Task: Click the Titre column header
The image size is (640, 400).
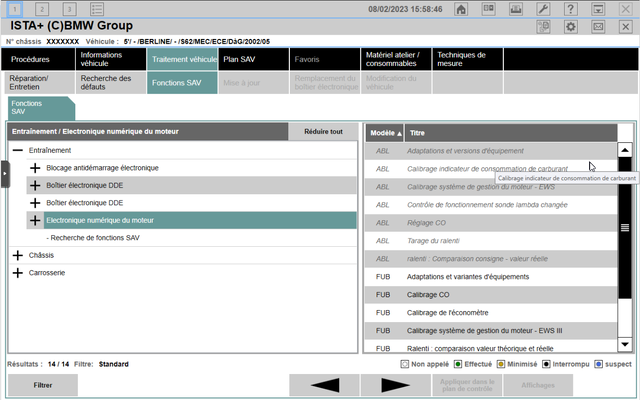Action: click(x=511, y=133)
